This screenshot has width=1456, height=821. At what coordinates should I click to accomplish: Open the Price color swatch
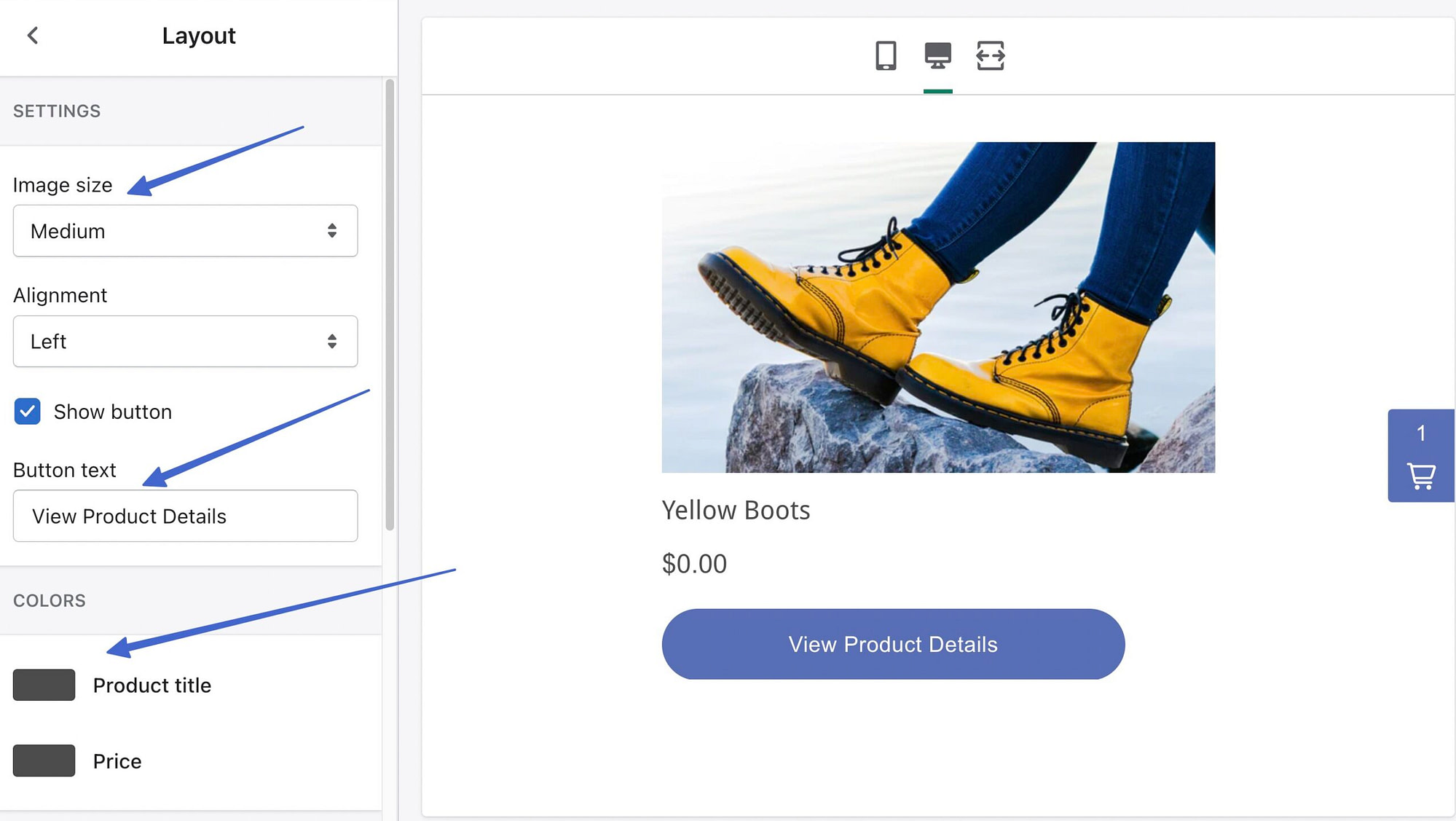tap(44, 761)
